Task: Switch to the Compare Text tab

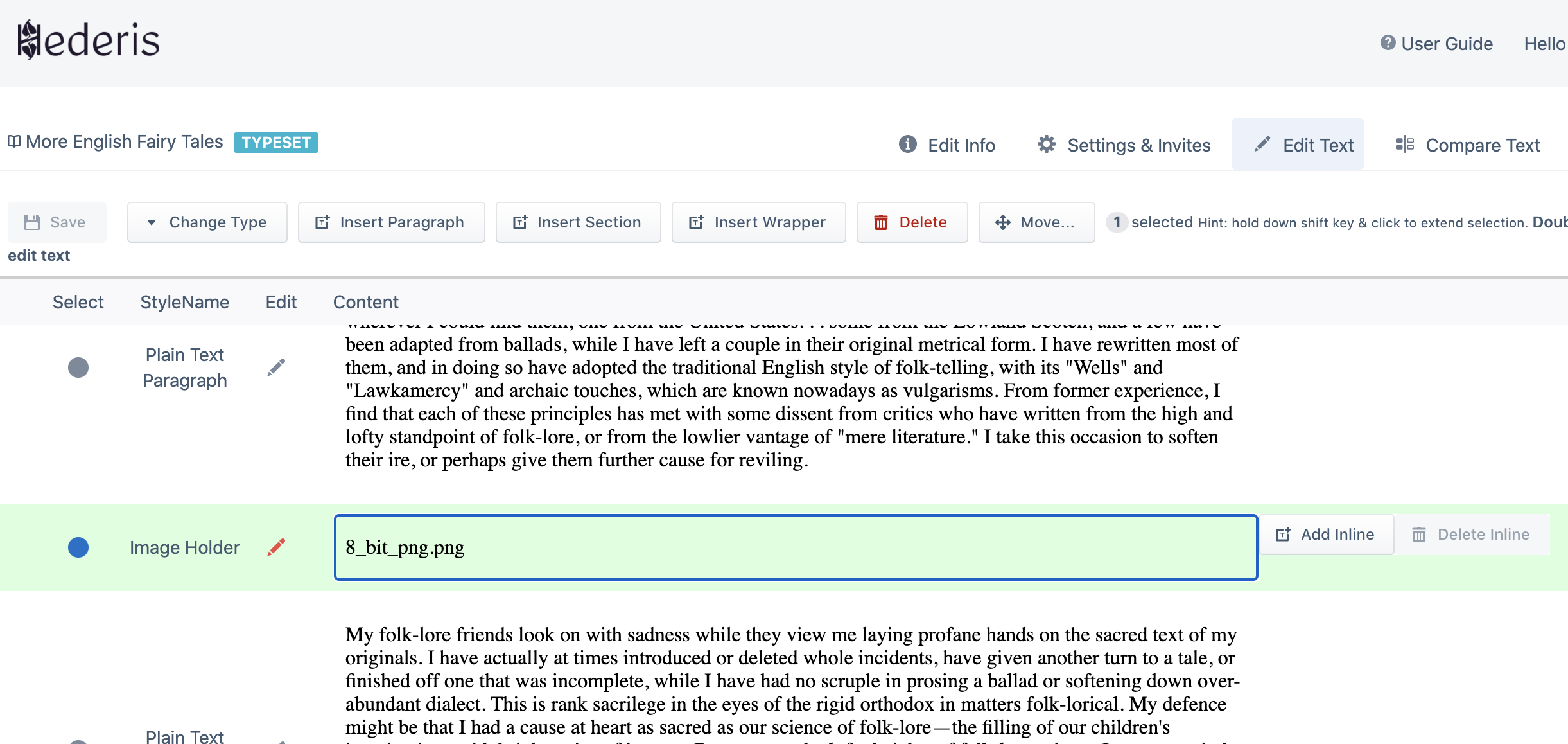Action: (x=1467, y=145)
